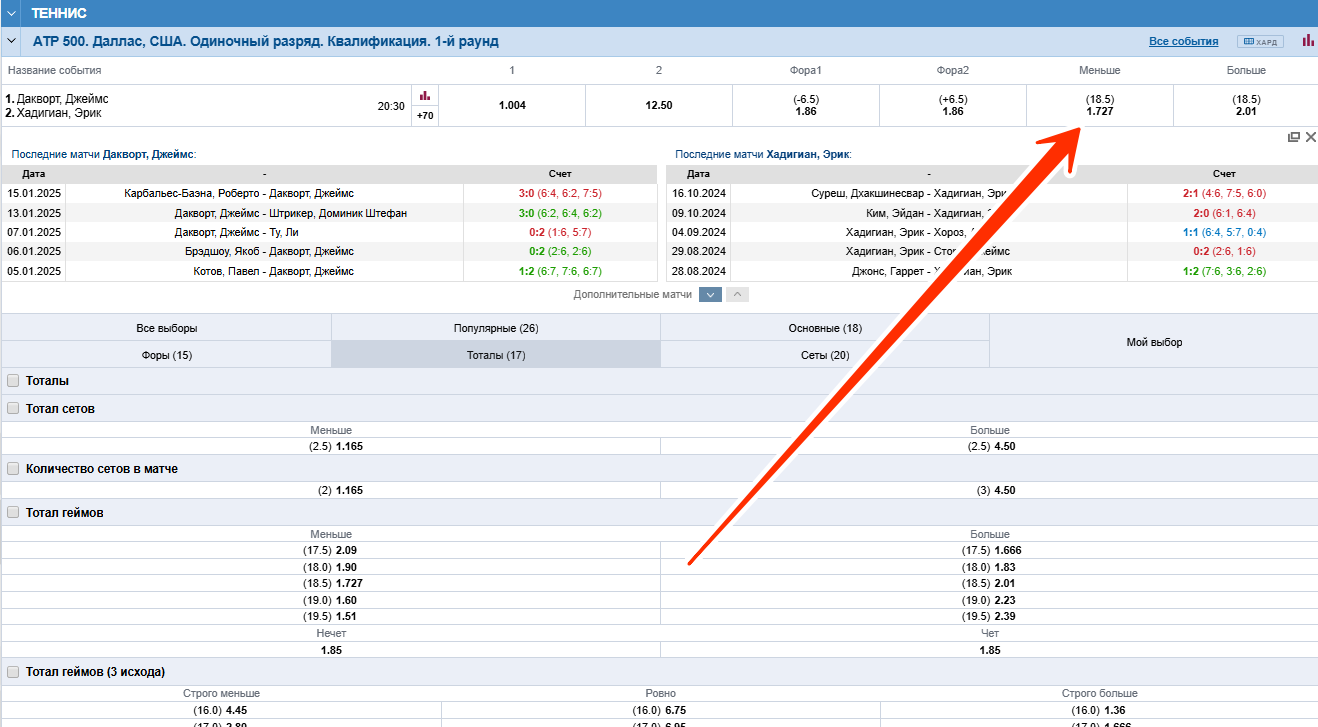Pick games under (17.5) 2.09
The width and height of the screenshot is (1318, 727).
point(331,550)
